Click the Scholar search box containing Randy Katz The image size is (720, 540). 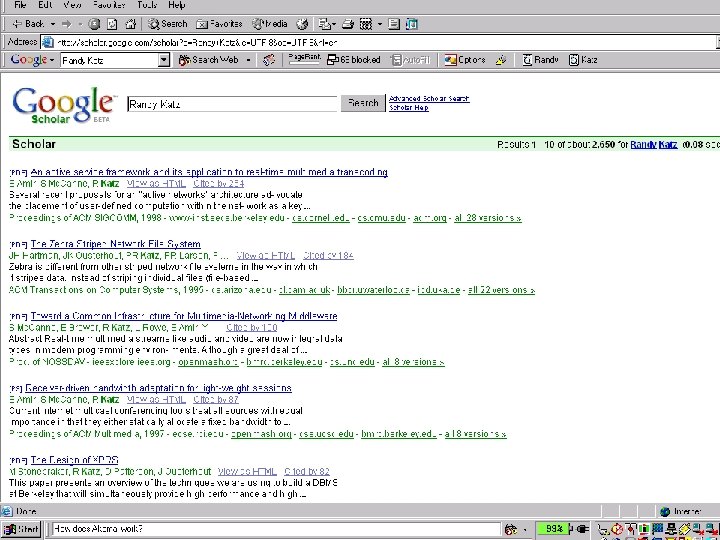pos(232,104)
